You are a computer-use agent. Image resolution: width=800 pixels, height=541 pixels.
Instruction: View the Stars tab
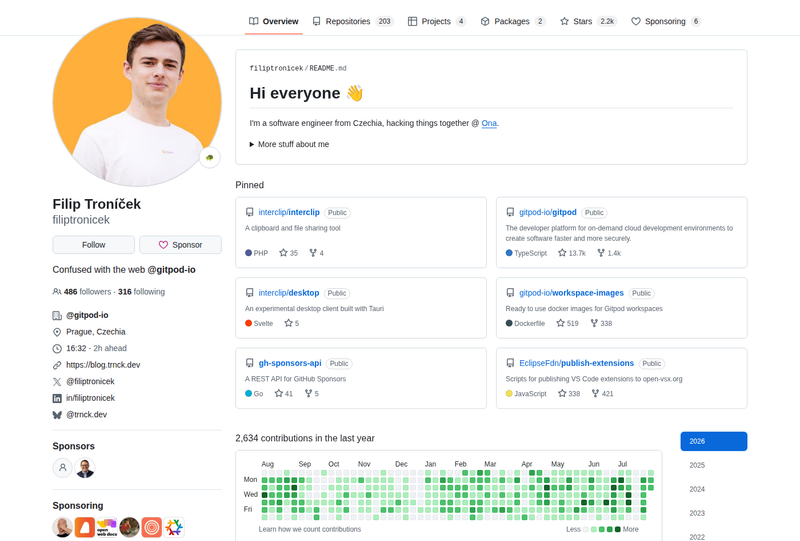pos(588,21)
